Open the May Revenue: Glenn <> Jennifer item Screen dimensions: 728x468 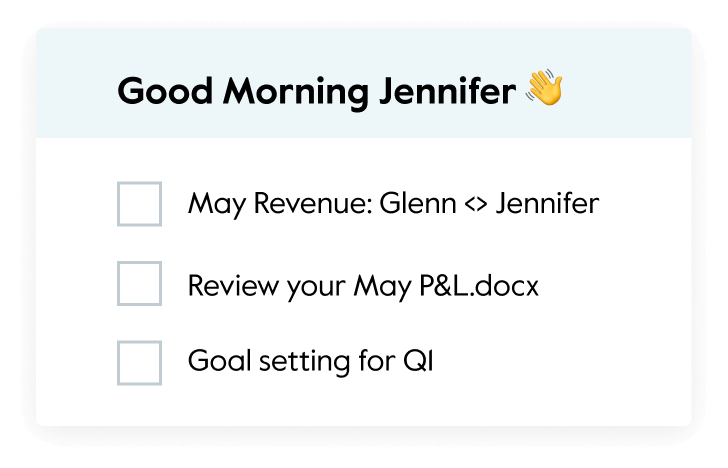[393, 204]
